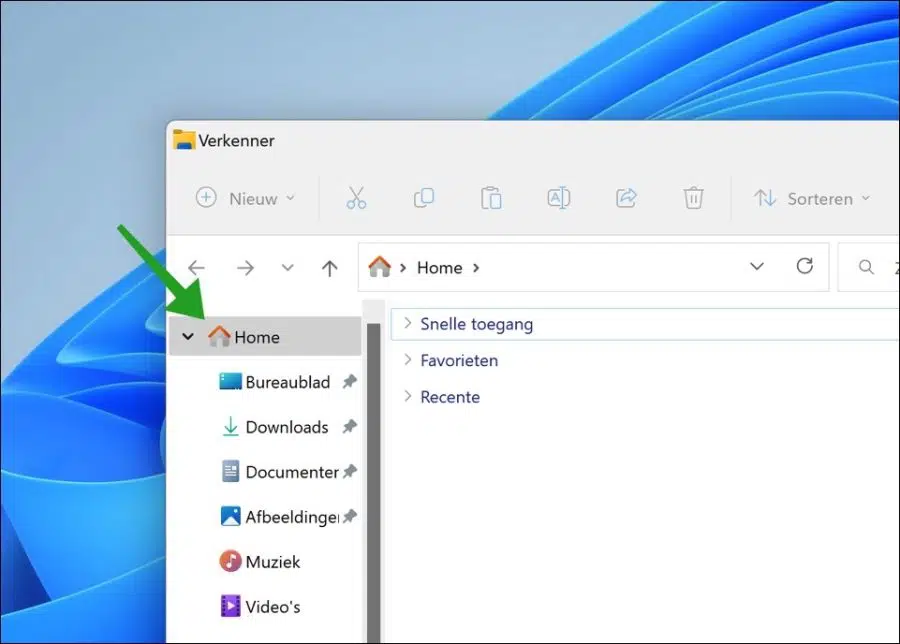This screenshot has width=900, height=644.
Task: Click chevron after Home in address bar
Action: (x=476, y=268)
